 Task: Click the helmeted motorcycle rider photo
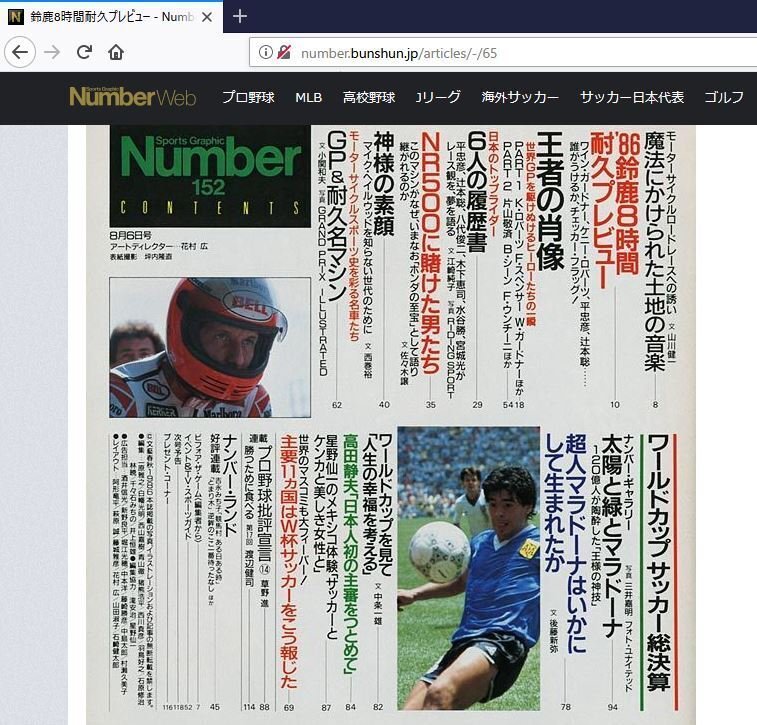coord(210,348)
